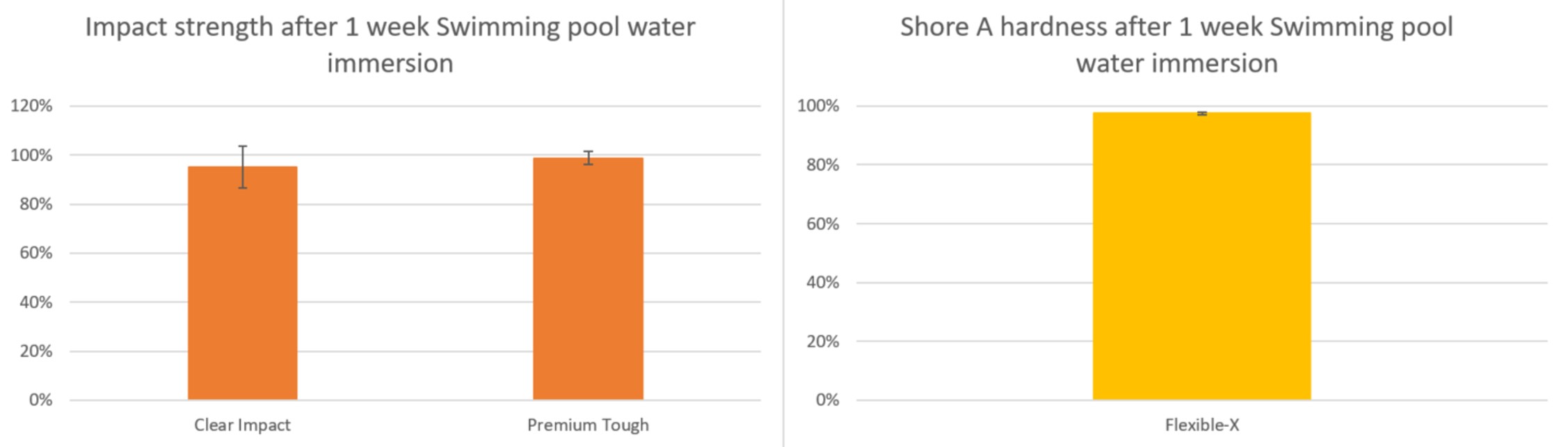Click the Premium Tough axis label
The image size is (1568, 447).
click(x=588, y=425)
